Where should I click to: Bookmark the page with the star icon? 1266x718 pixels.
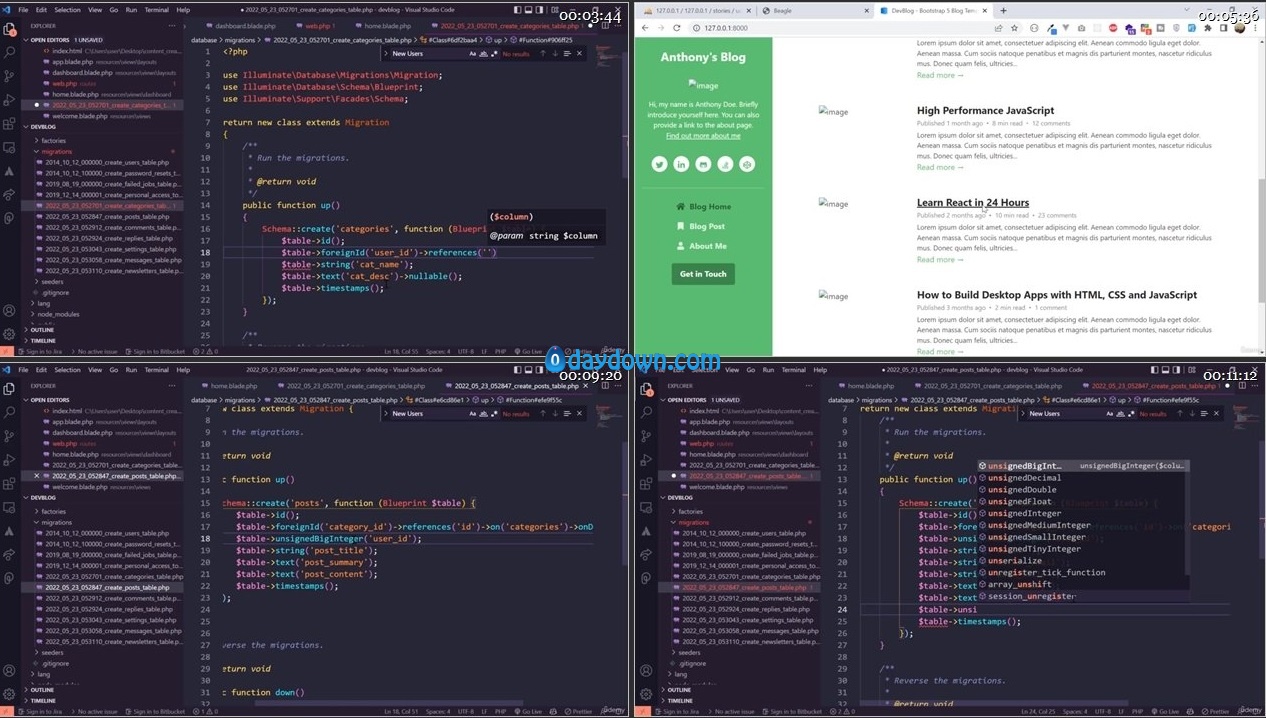click(1014, 28)
